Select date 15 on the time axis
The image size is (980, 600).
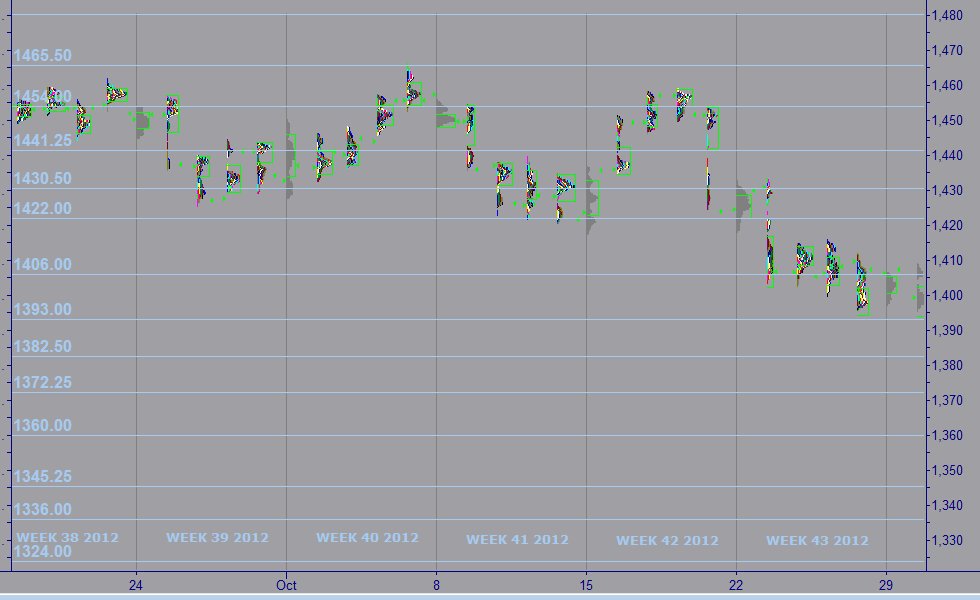pyautogui.click(x=586, y=584)
